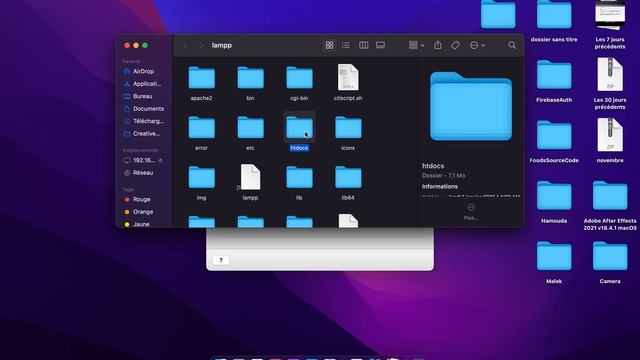Switch Finder to icon view

point(329,45)
